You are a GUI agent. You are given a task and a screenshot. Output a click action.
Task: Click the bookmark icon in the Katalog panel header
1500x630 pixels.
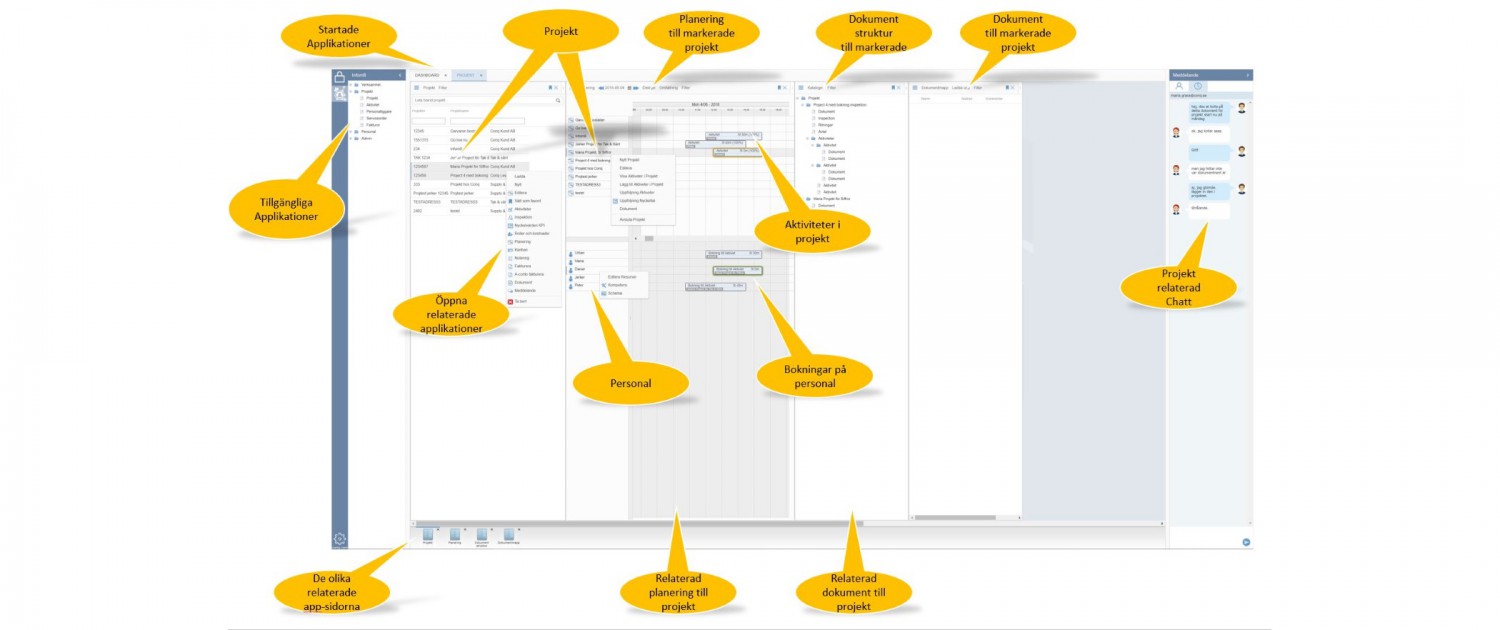[893, 88]
